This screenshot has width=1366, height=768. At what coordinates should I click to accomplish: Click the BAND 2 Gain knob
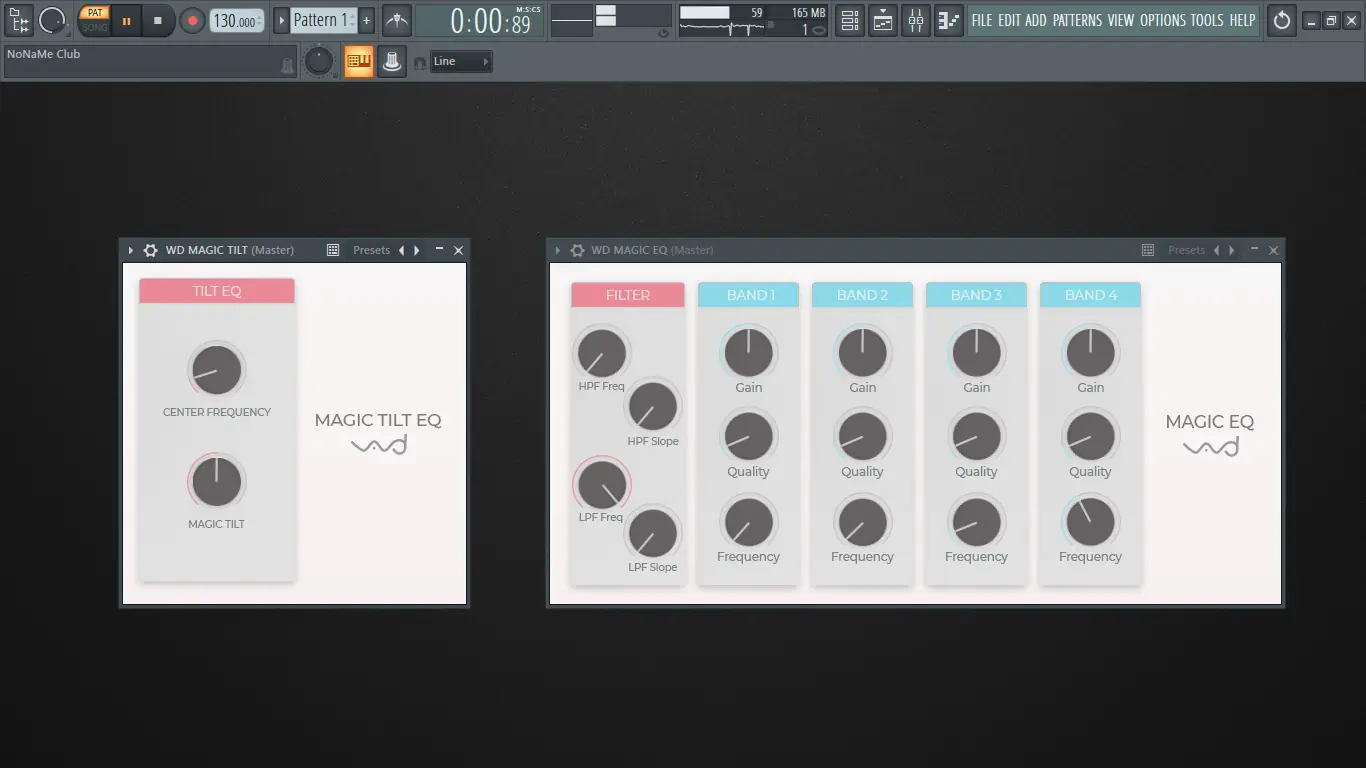863,353
